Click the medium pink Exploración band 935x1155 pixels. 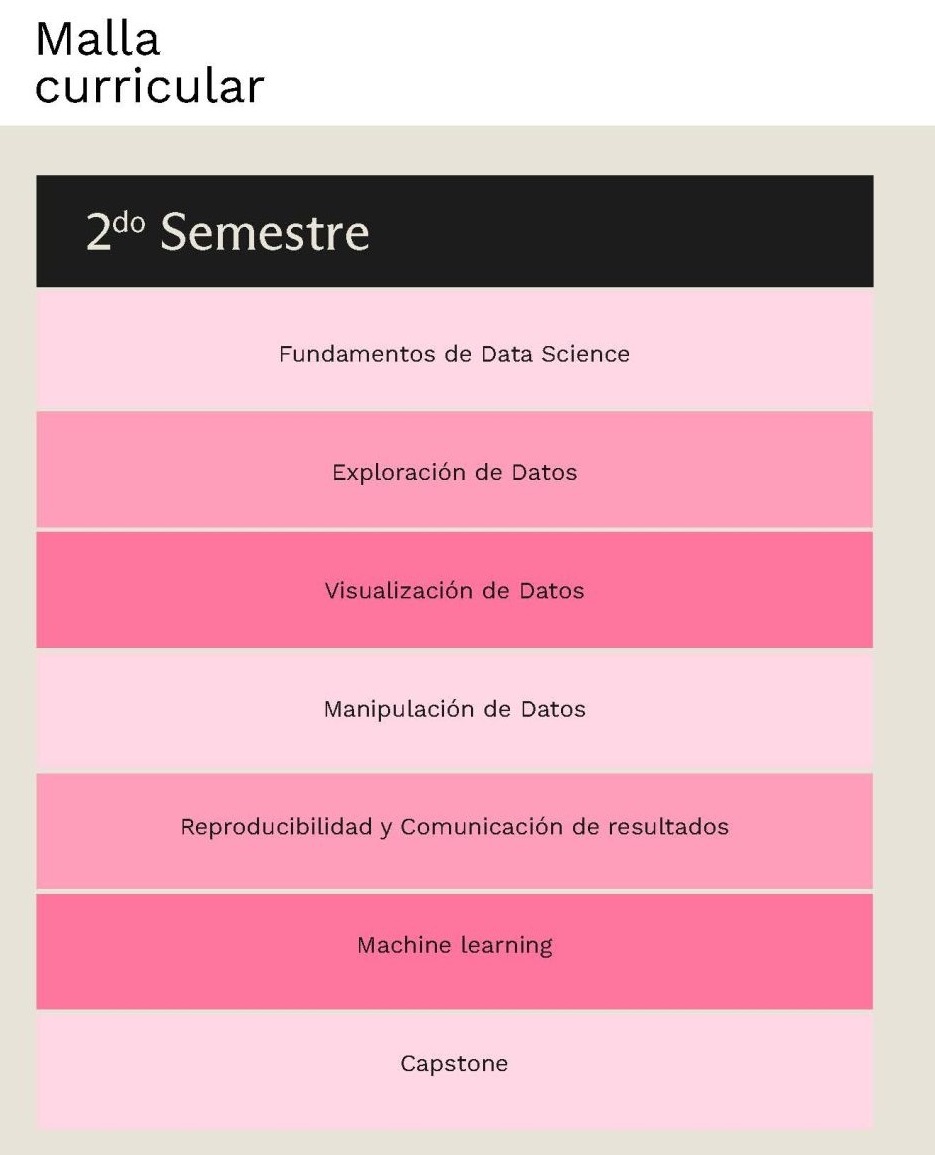[x=455, y=469]
